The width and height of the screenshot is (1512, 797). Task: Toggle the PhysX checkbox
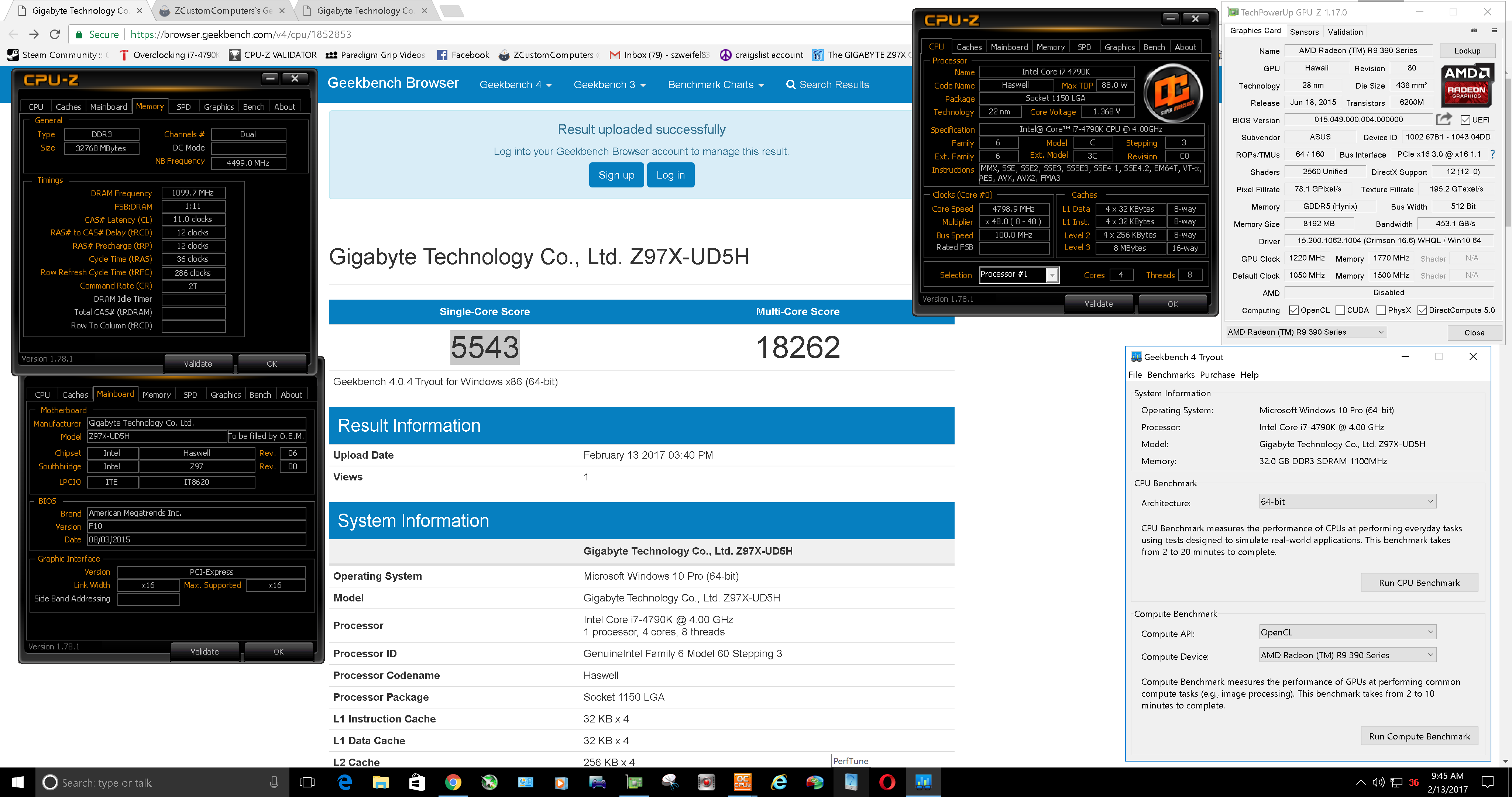(1381, 310)
